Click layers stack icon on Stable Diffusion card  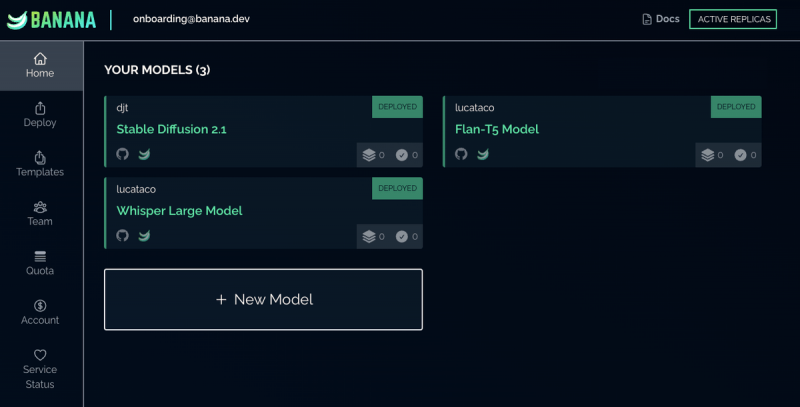(369, 155)
